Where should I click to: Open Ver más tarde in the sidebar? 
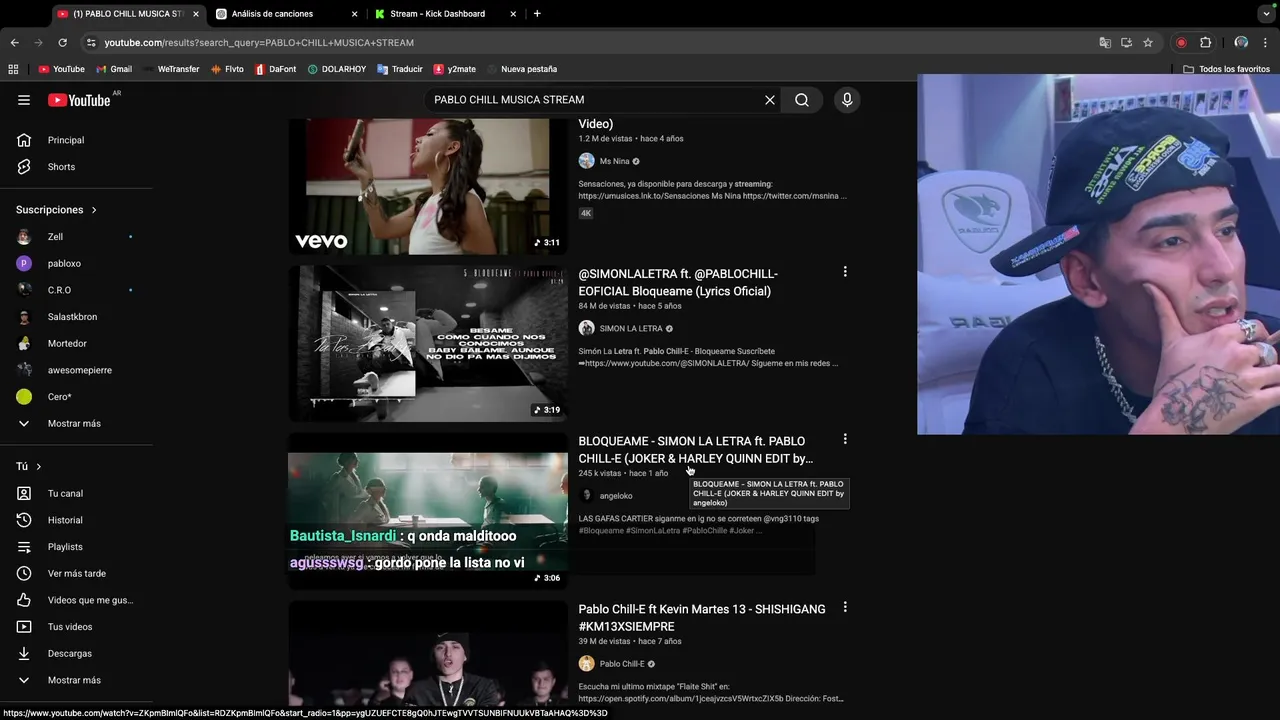76,573
